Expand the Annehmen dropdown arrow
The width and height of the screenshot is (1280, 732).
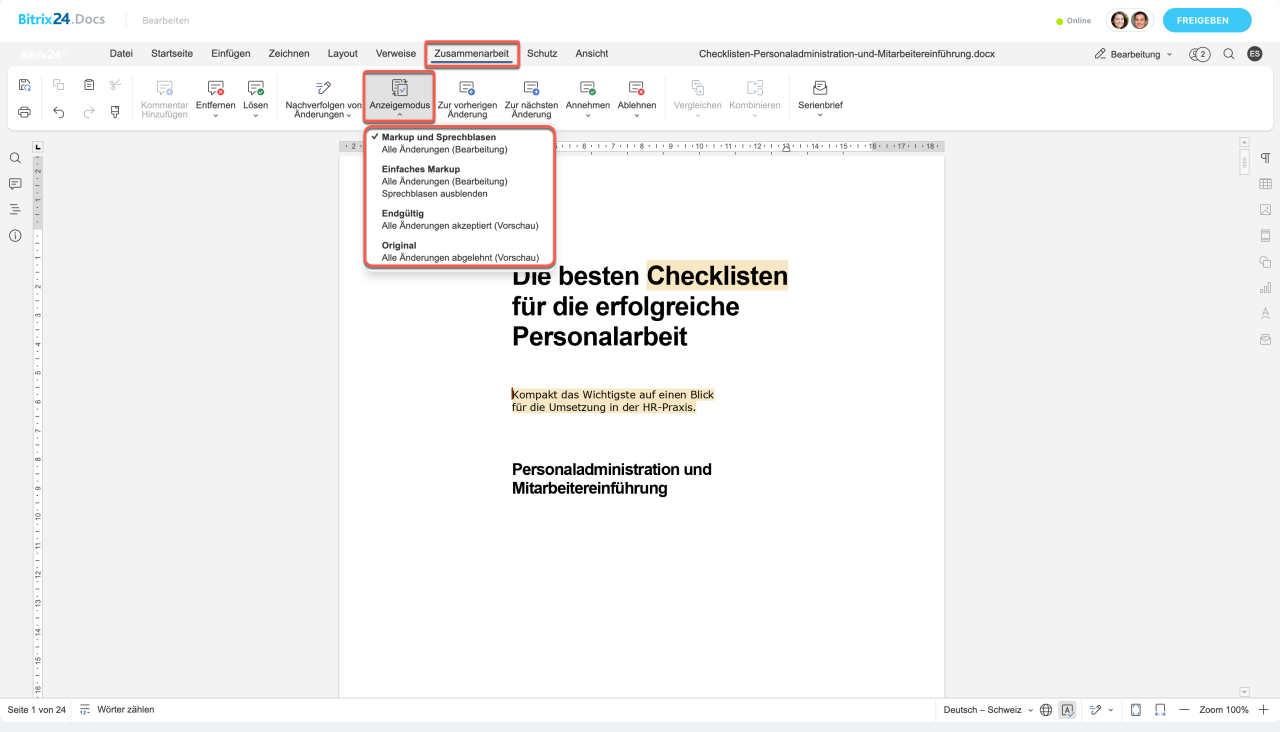[587, 115]
